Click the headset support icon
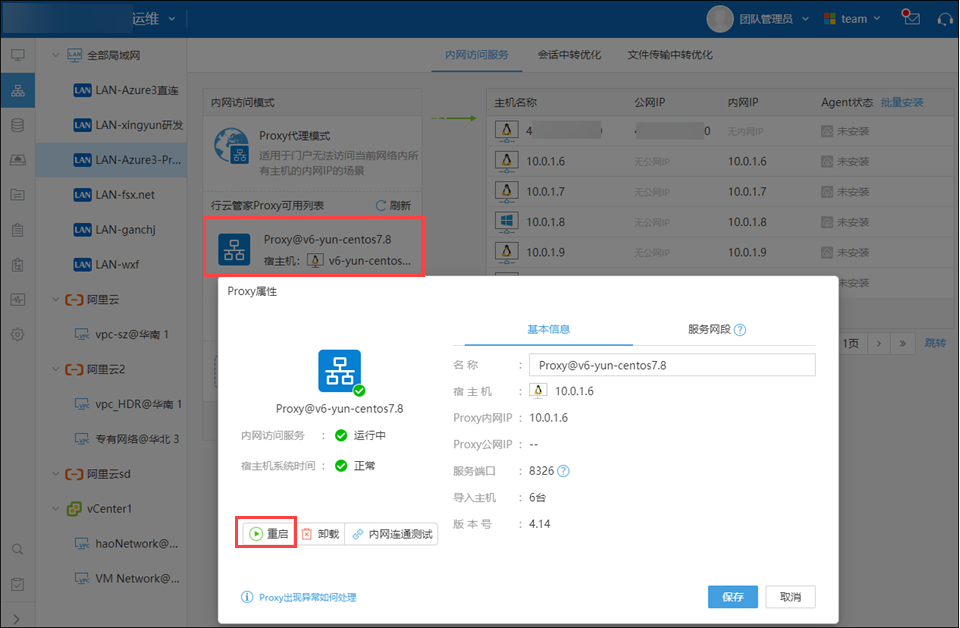This screenshot has height=628, width=960. [943, 18]
